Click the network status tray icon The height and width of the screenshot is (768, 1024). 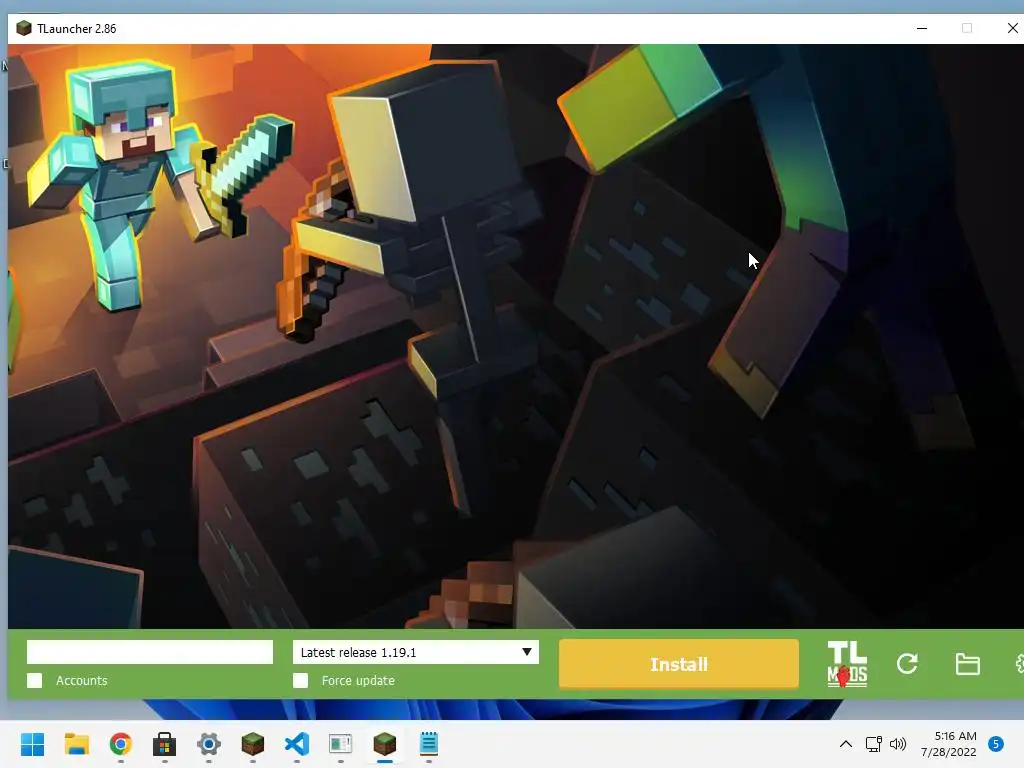[x=873, y=744]
